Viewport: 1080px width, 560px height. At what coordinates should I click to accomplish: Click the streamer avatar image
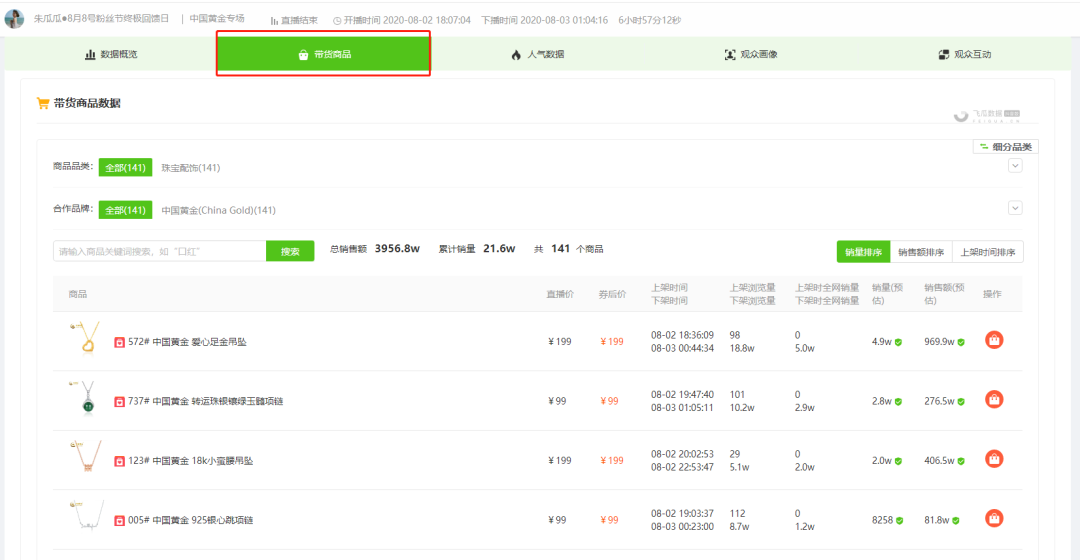coord(14,19)
